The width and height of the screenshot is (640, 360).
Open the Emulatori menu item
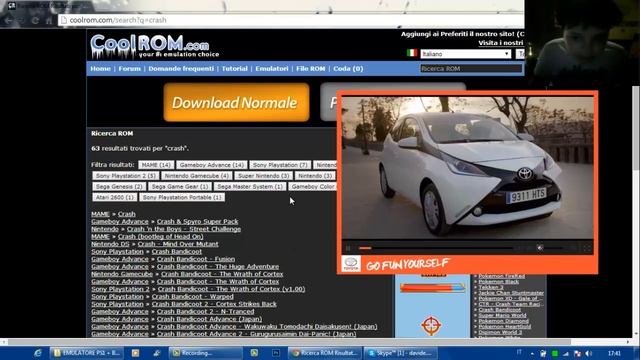(x=272, y=69)
